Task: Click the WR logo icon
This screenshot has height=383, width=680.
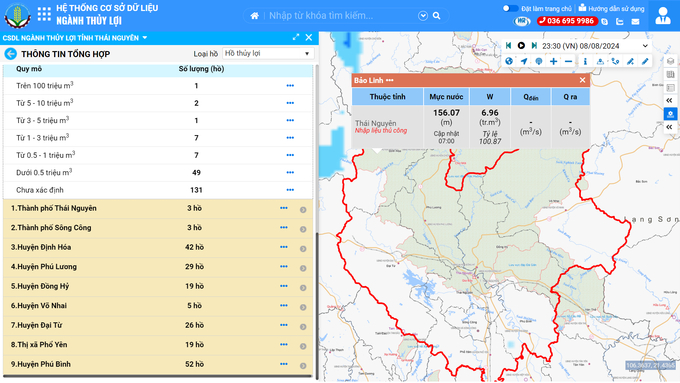Action: 522,21
